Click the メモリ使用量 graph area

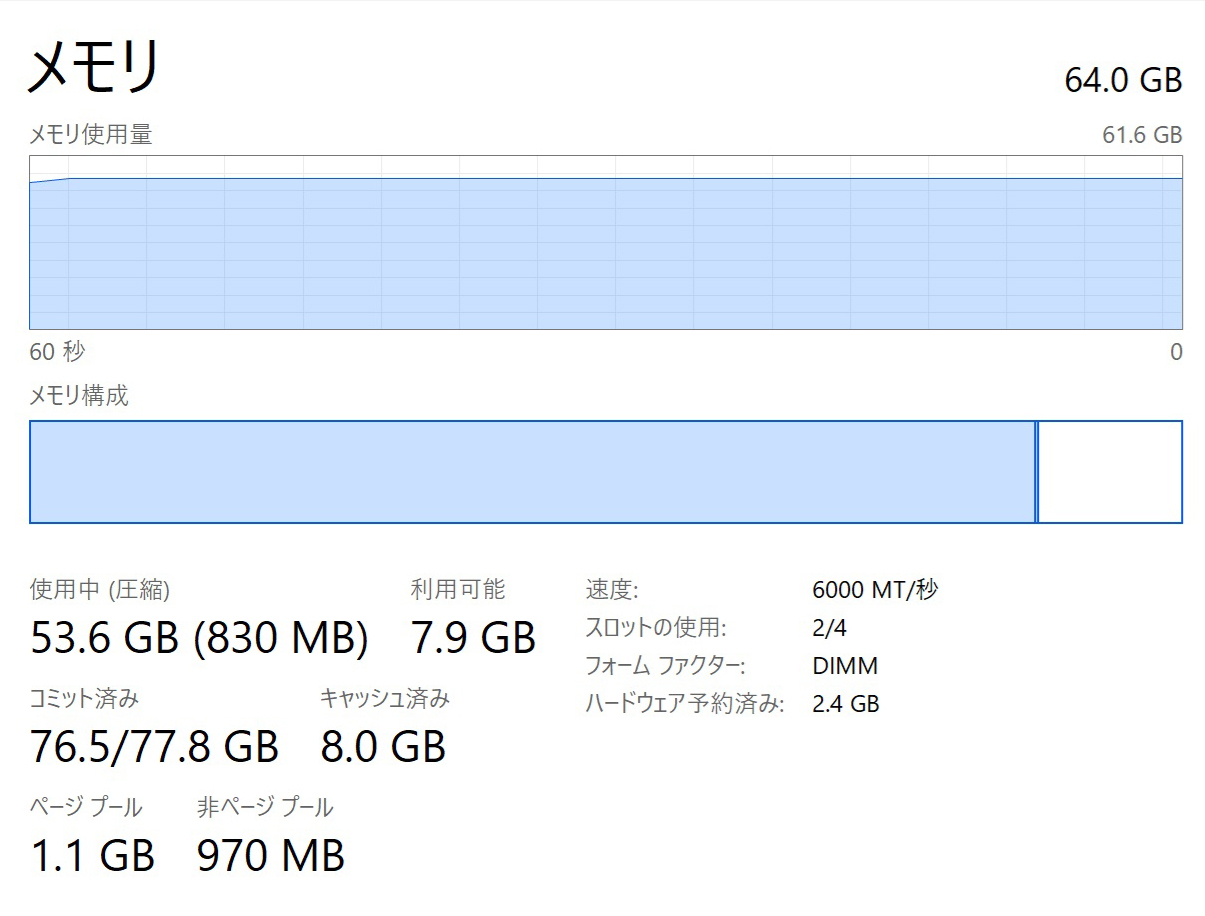point(606,243)
